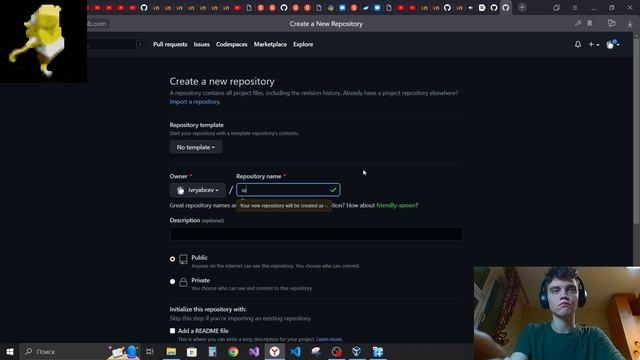640x360 pixels.
Task: Select the Public visibility radio button
Action: point(172,259)
